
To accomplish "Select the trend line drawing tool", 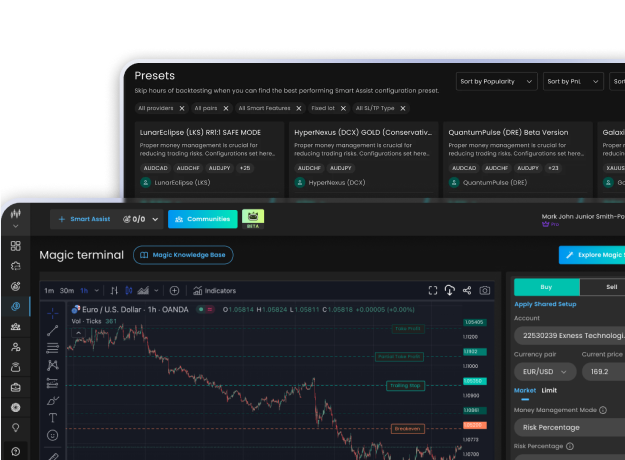I will coord(53,330).
